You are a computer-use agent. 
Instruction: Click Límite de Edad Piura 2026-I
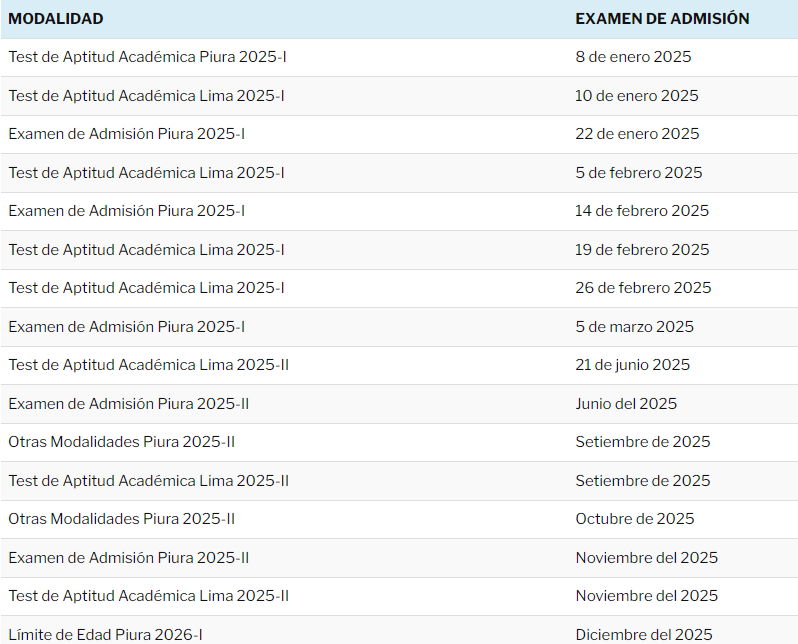[106, 634]
